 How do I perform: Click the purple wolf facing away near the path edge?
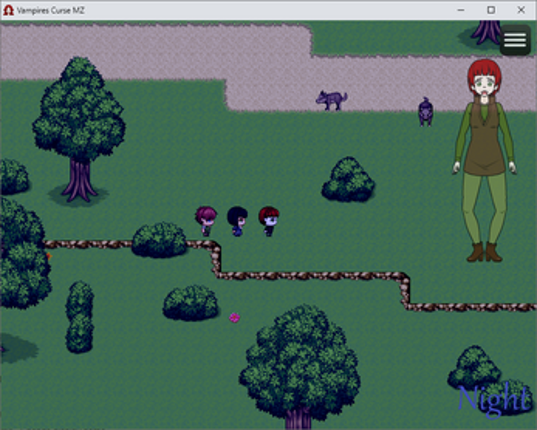tap(425, 112)
